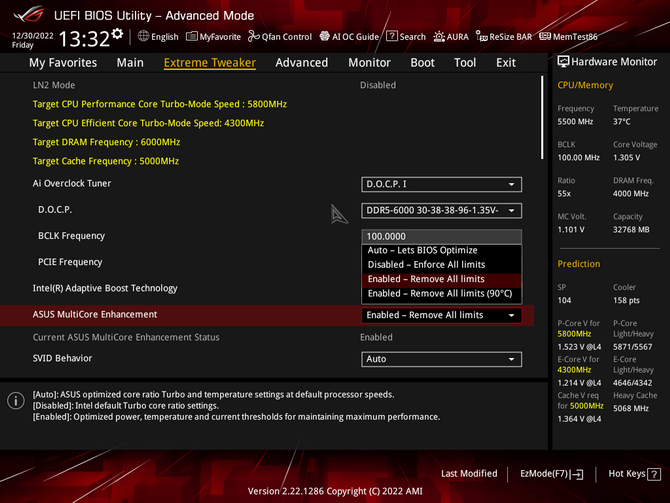The width and height of the screenshot is (670, 503).
Task: Toggle ReSize BAR option
Action: coord(504,37)
